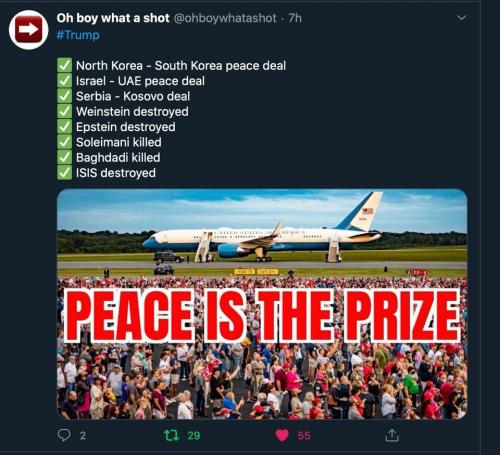Image resolution: width=500 pixels, height=455 pixels.
Task: Click the ISIS destroyed text line
Action: pos(116,173)
